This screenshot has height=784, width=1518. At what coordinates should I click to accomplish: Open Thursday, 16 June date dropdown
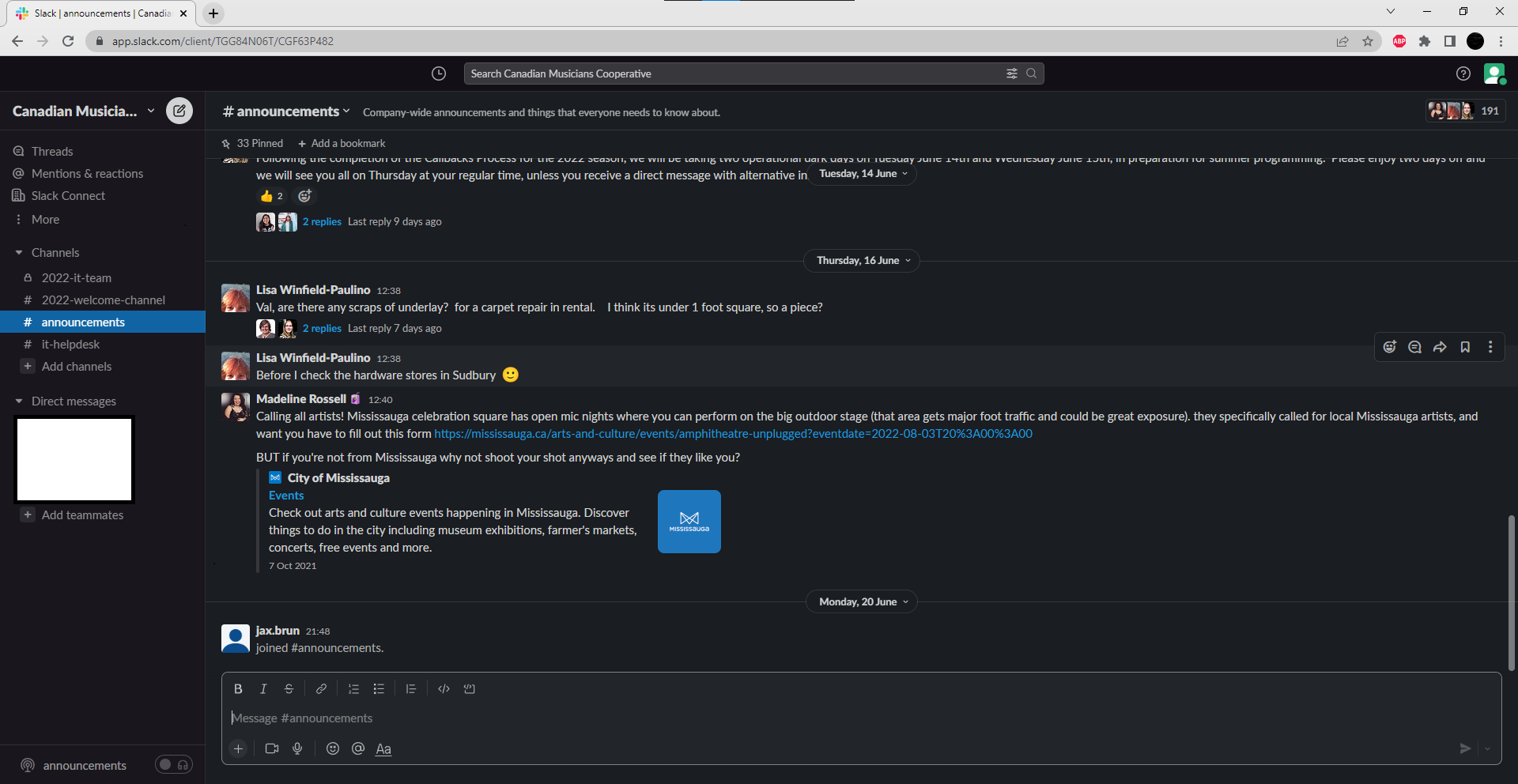click(862, 261)
